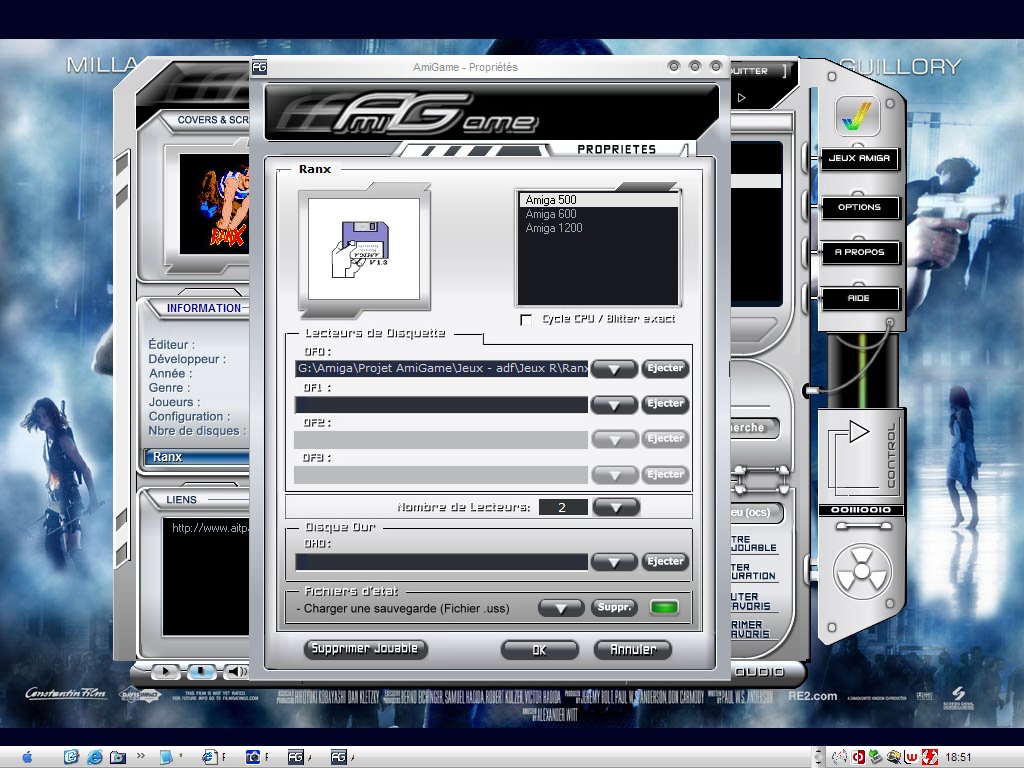This screenshot has width=1024, height=768.
Task: Open the http://www.aitp link in Liens
Action: coord(210,528)
